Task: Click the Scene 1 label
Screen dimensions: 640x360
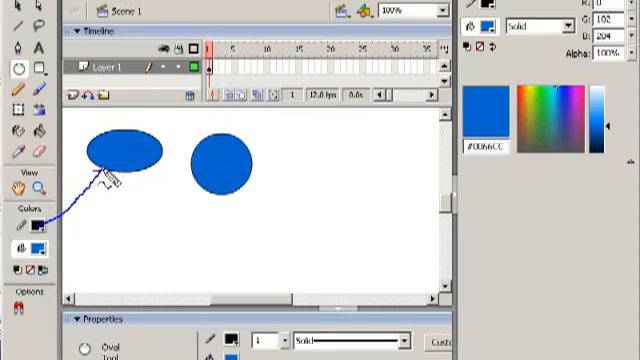Action: [127, 11]
